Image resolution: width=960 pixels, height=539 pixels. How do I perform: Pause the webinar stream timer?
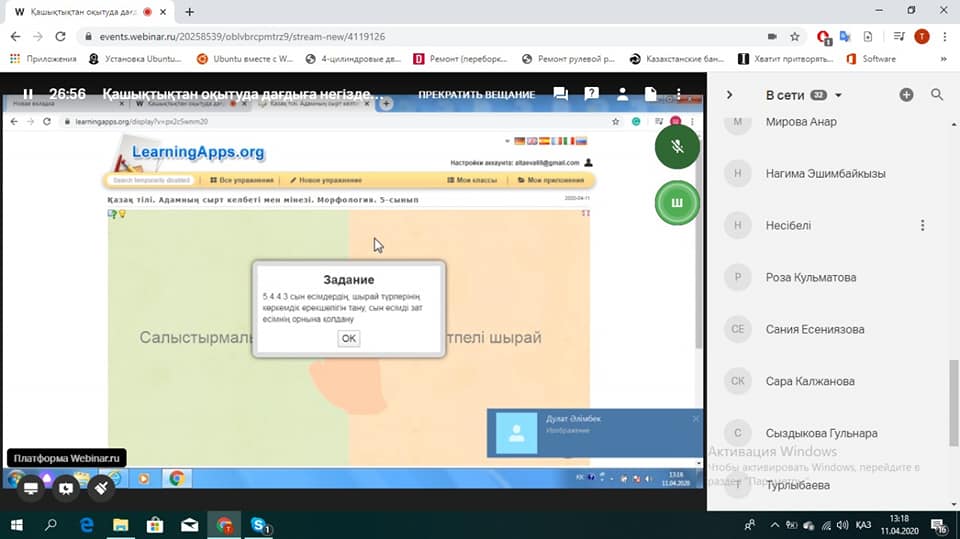tap(28, 94)
